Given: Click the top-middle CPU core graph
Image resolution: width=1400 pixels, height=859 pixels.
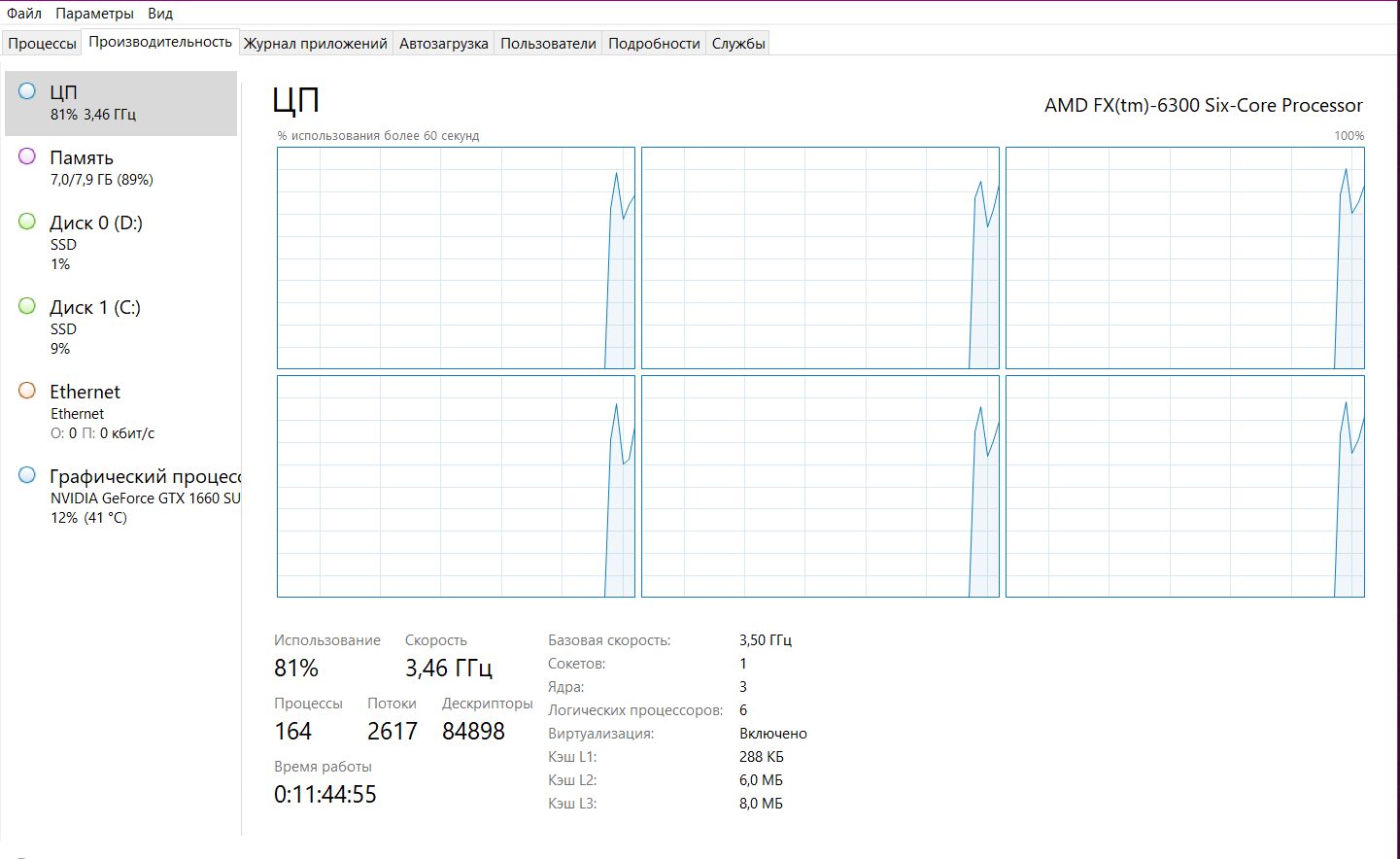Looking at the screenshot, I should click(x=820, y=258).
